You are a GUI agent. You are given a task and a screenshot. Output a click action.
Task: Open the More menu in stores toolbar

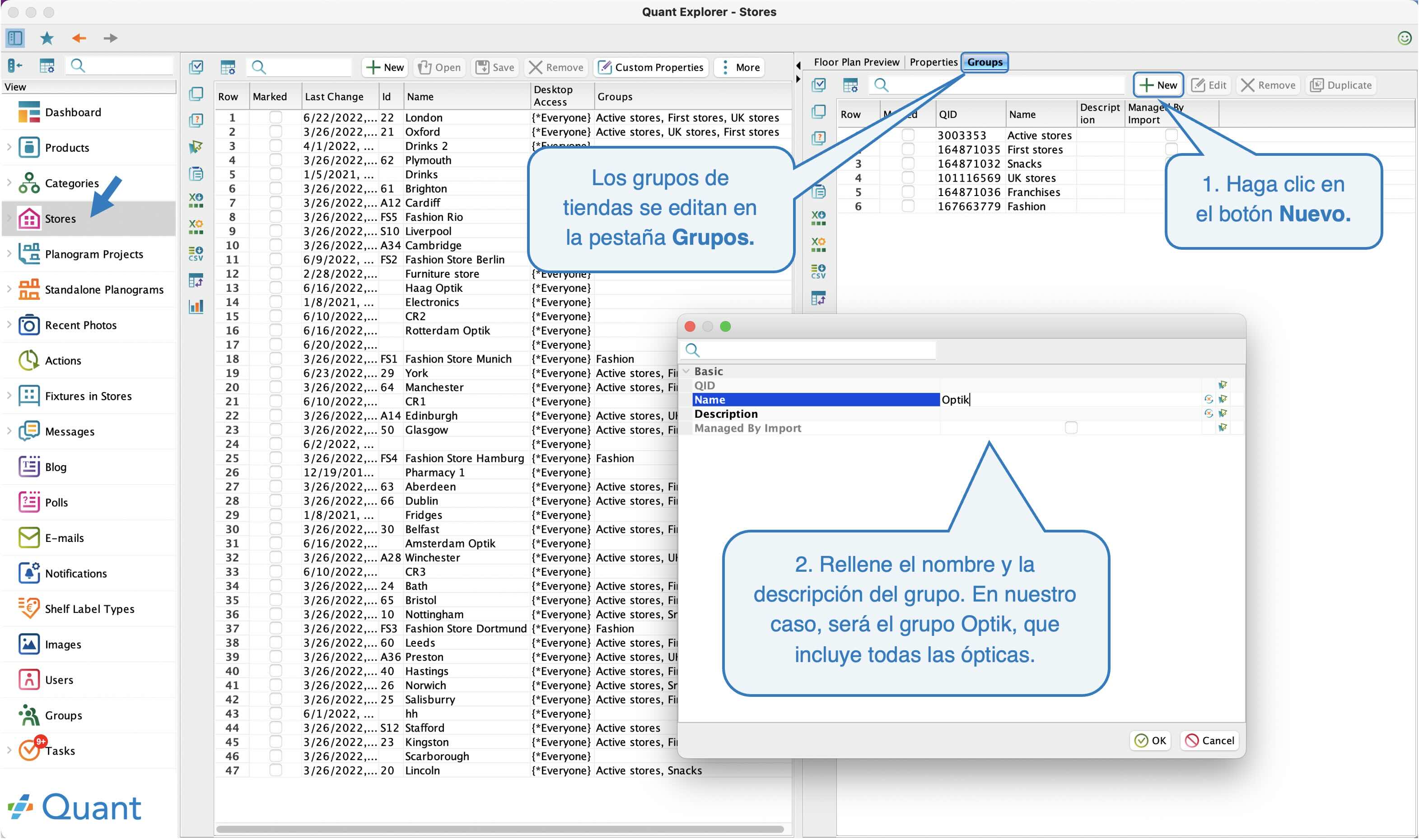tap(740, 67)
